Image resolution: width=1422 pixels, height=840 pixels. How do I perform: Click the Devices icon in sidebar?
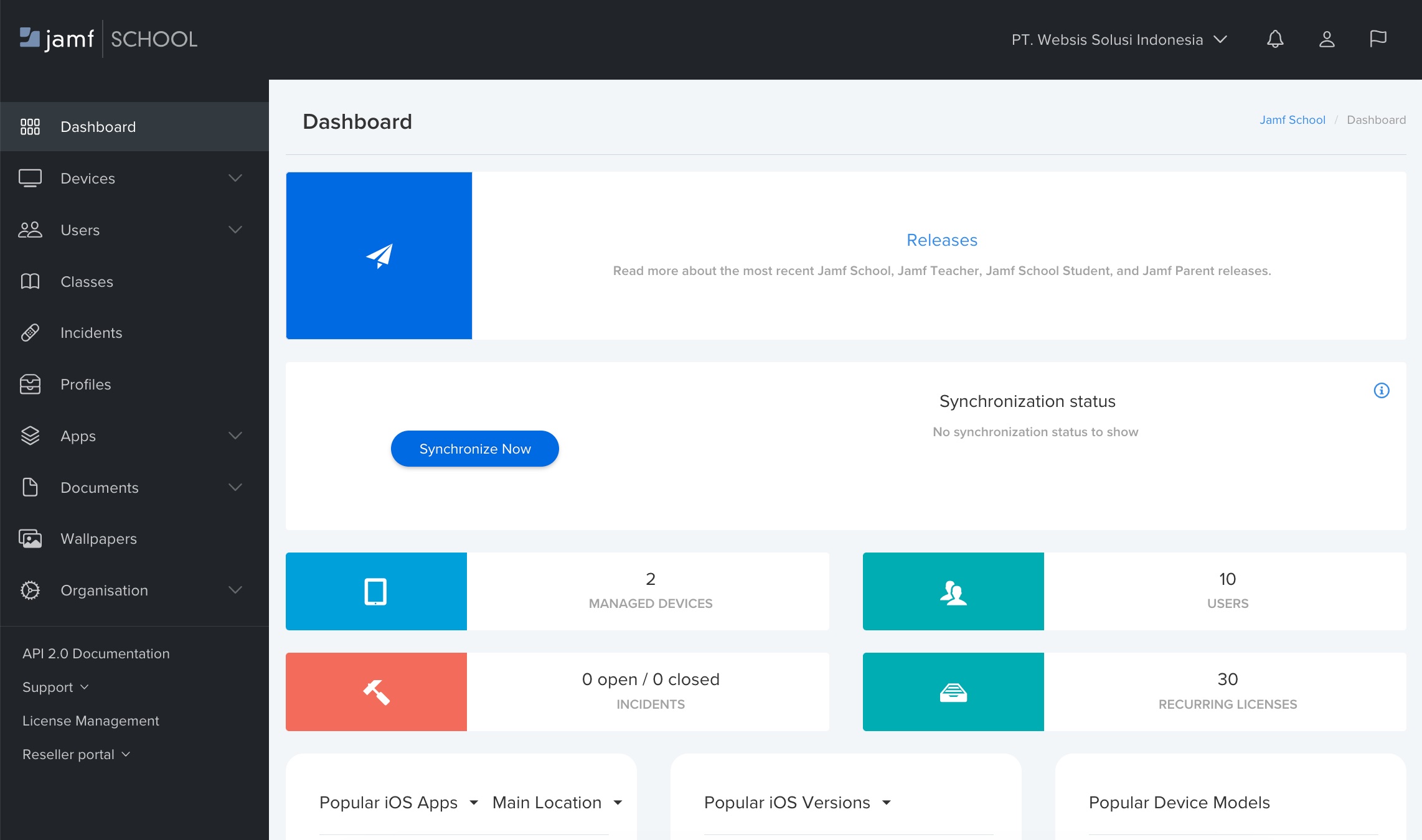30,178
